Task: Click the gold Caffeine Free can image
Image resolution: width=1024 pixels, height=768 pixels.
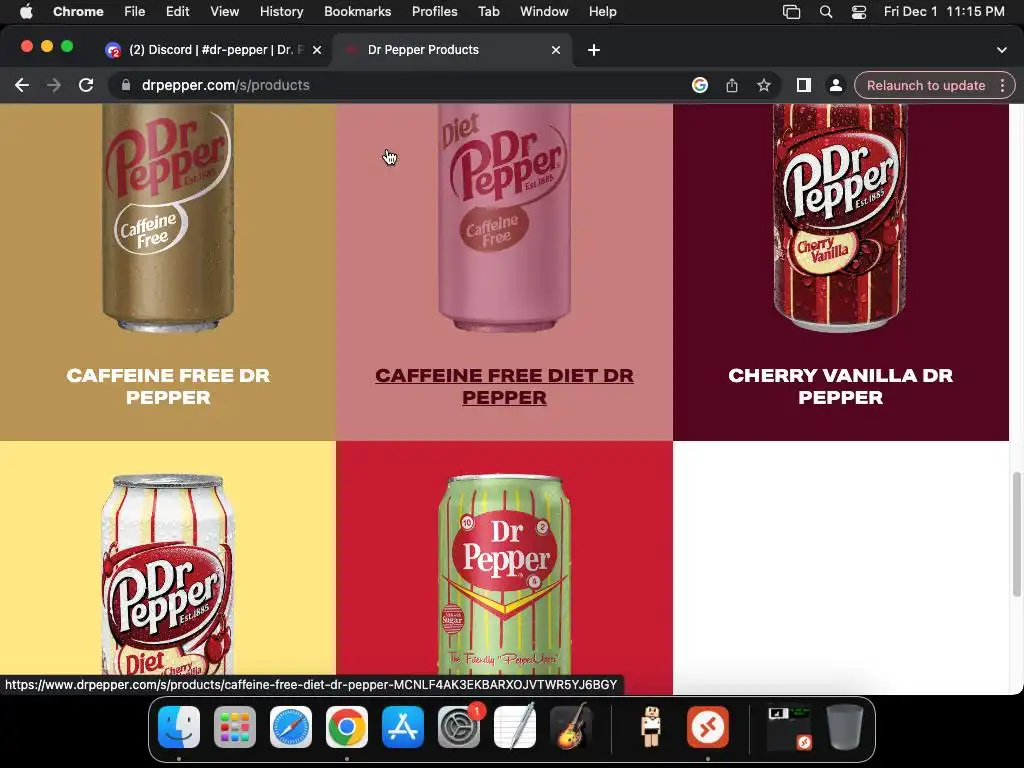Action: pos(168,217)
